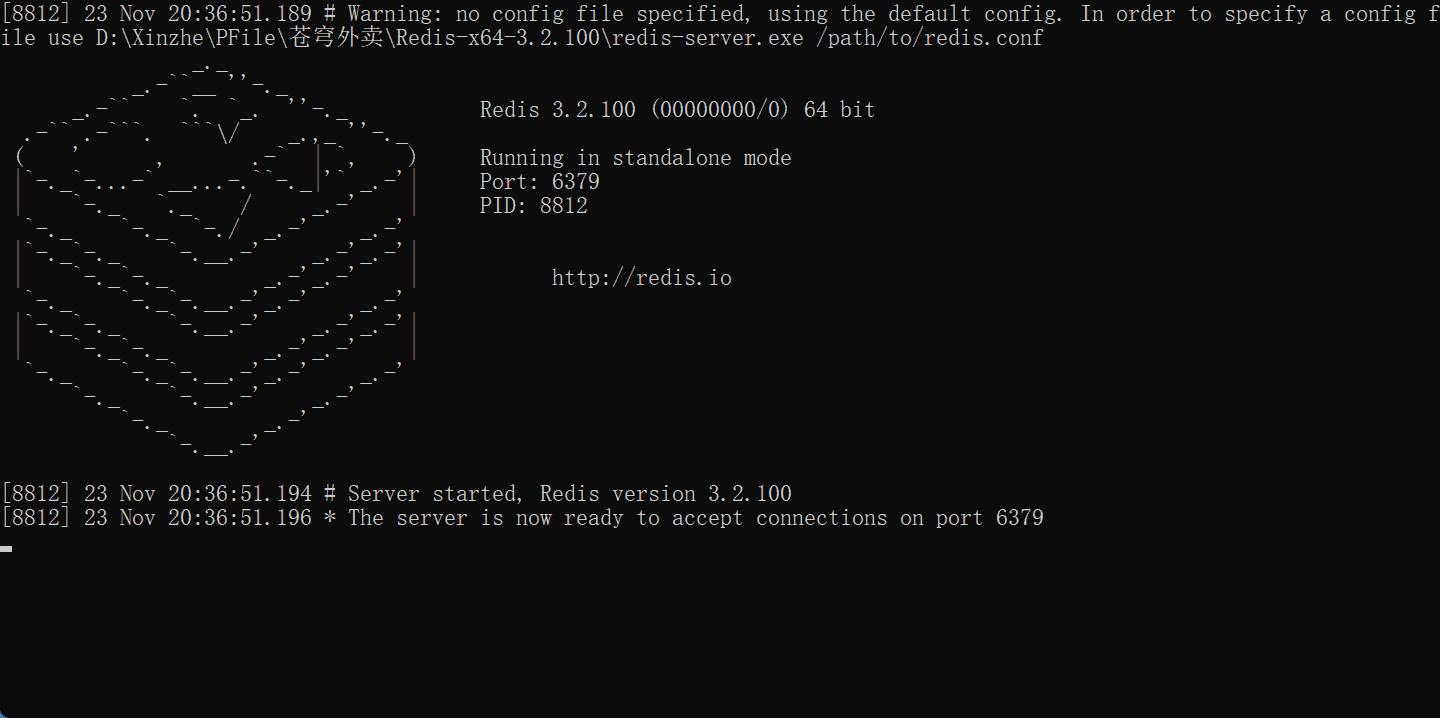The height and width of the screenshot is (718, 1440).
Task: Click the "Redis 3.2.100" version header
Action: point(557,110)
